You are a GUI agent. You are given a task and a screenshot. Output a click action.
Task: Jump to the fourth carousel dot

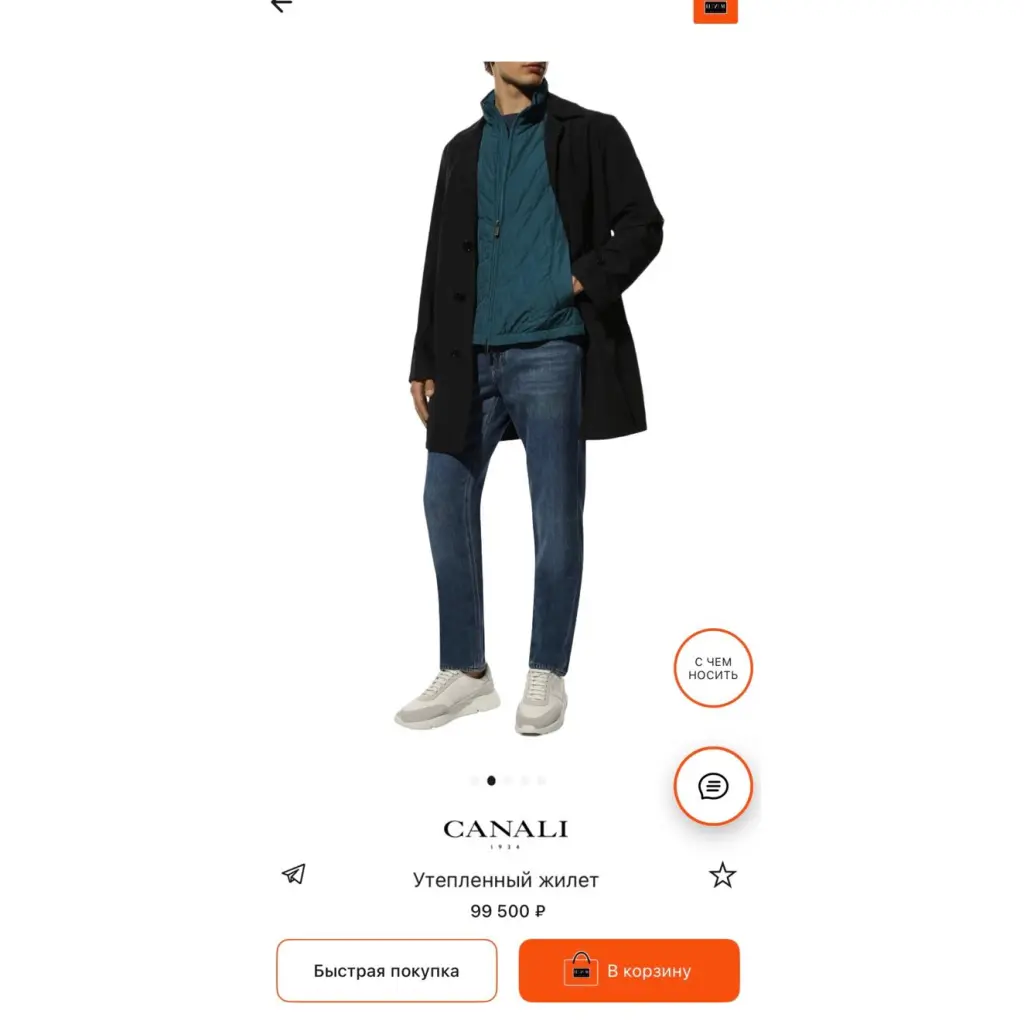[x=525, y=780]
